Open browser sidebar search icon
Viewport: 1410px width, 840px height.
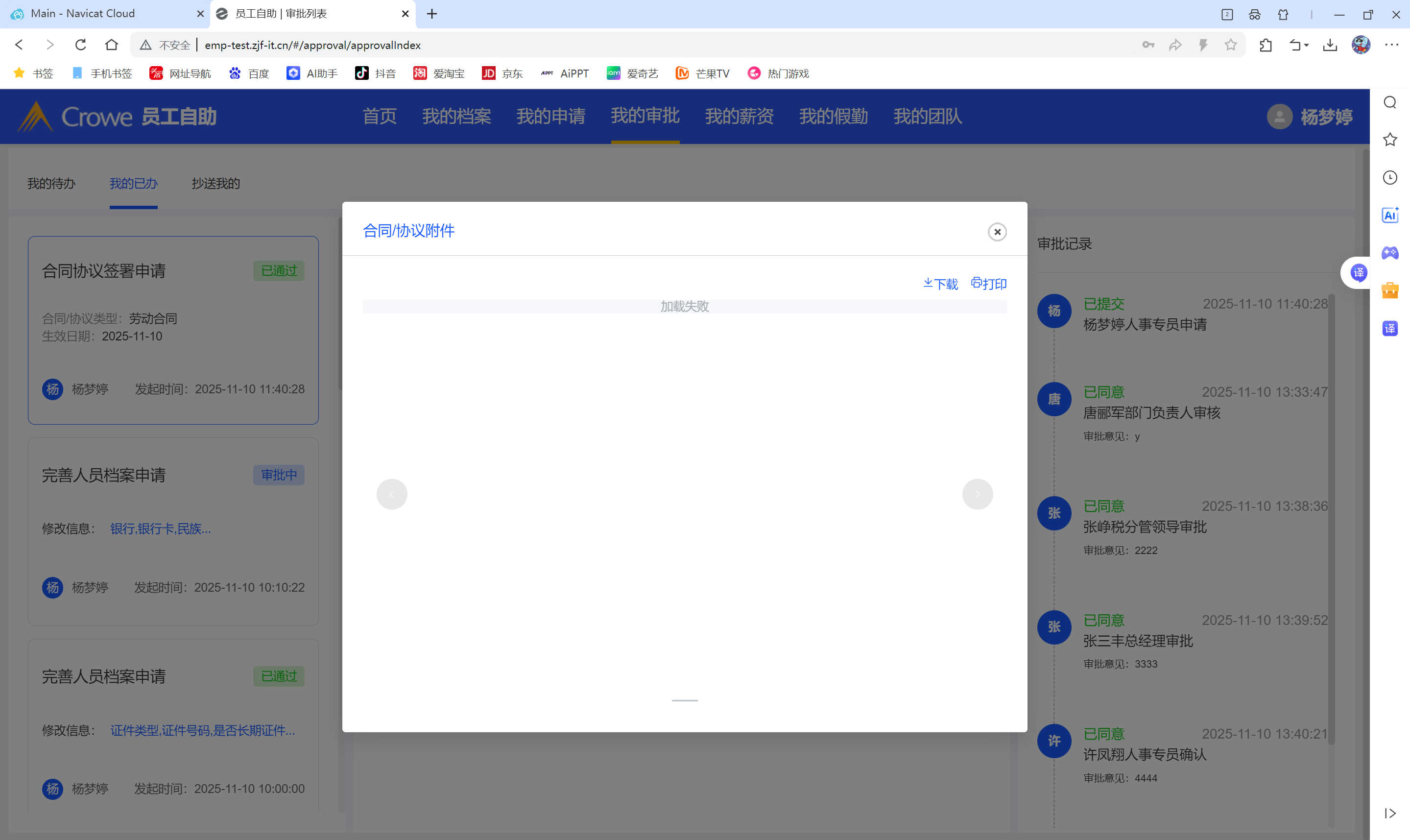coord(1389,102)
